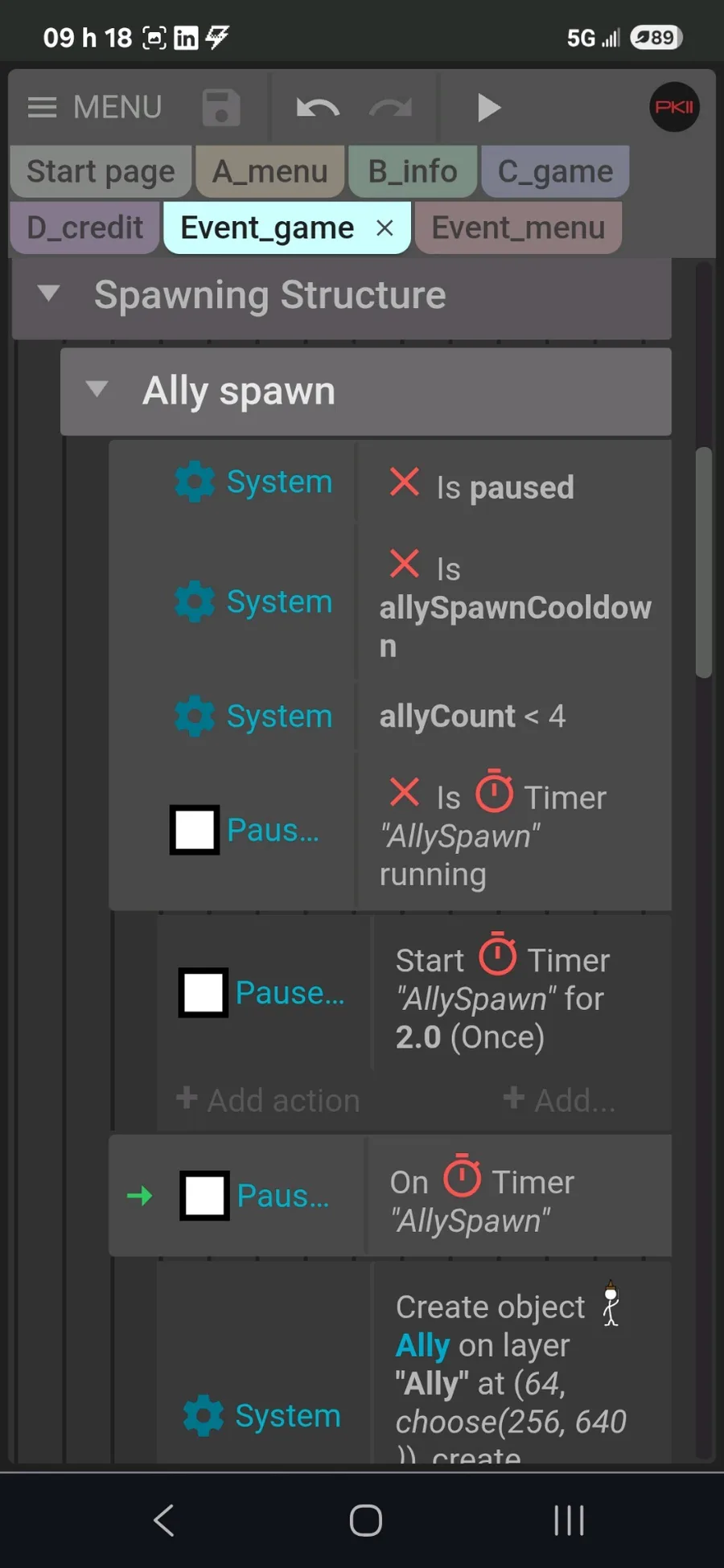Open the MENU hamburger dropdown
This screenshot has width=724, height=1568.
(94, 107)
